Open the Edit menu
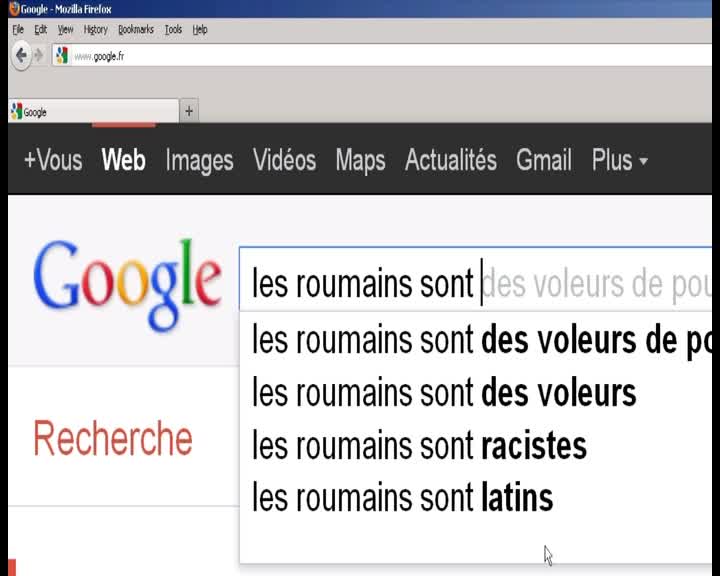Screen dimensions: 720x576 40,30
